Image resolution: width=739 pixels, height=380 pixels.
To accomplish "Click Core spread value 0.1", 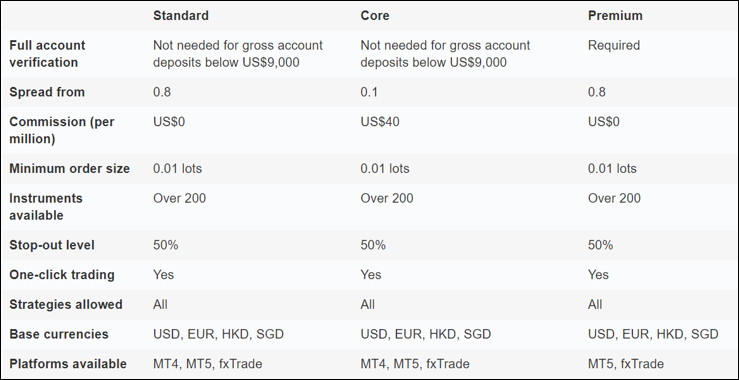I will pyautogui.click(x=369, y=92).
